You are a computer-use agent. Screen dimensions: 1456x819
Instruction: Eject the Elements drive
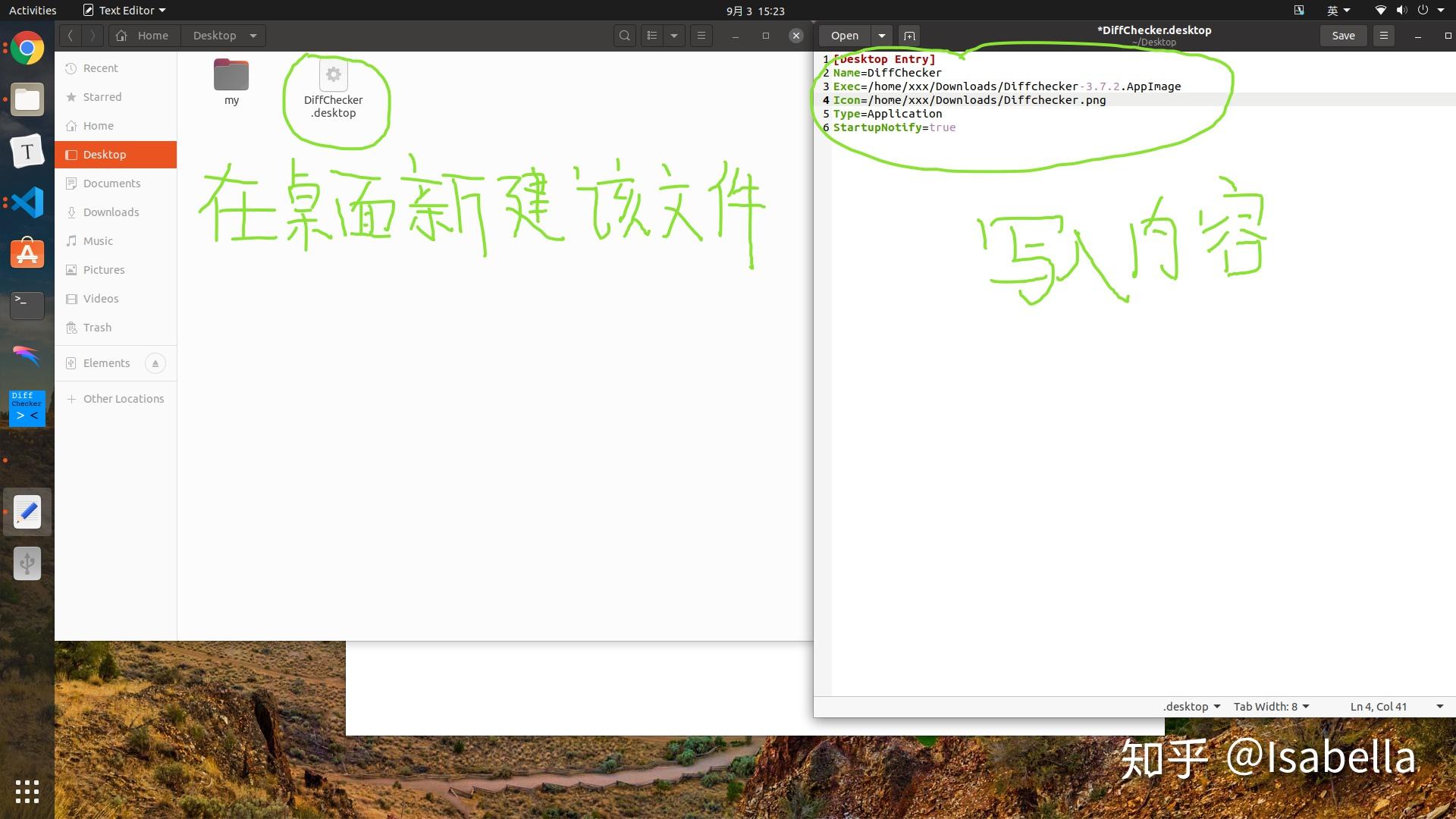pos(155,363)
